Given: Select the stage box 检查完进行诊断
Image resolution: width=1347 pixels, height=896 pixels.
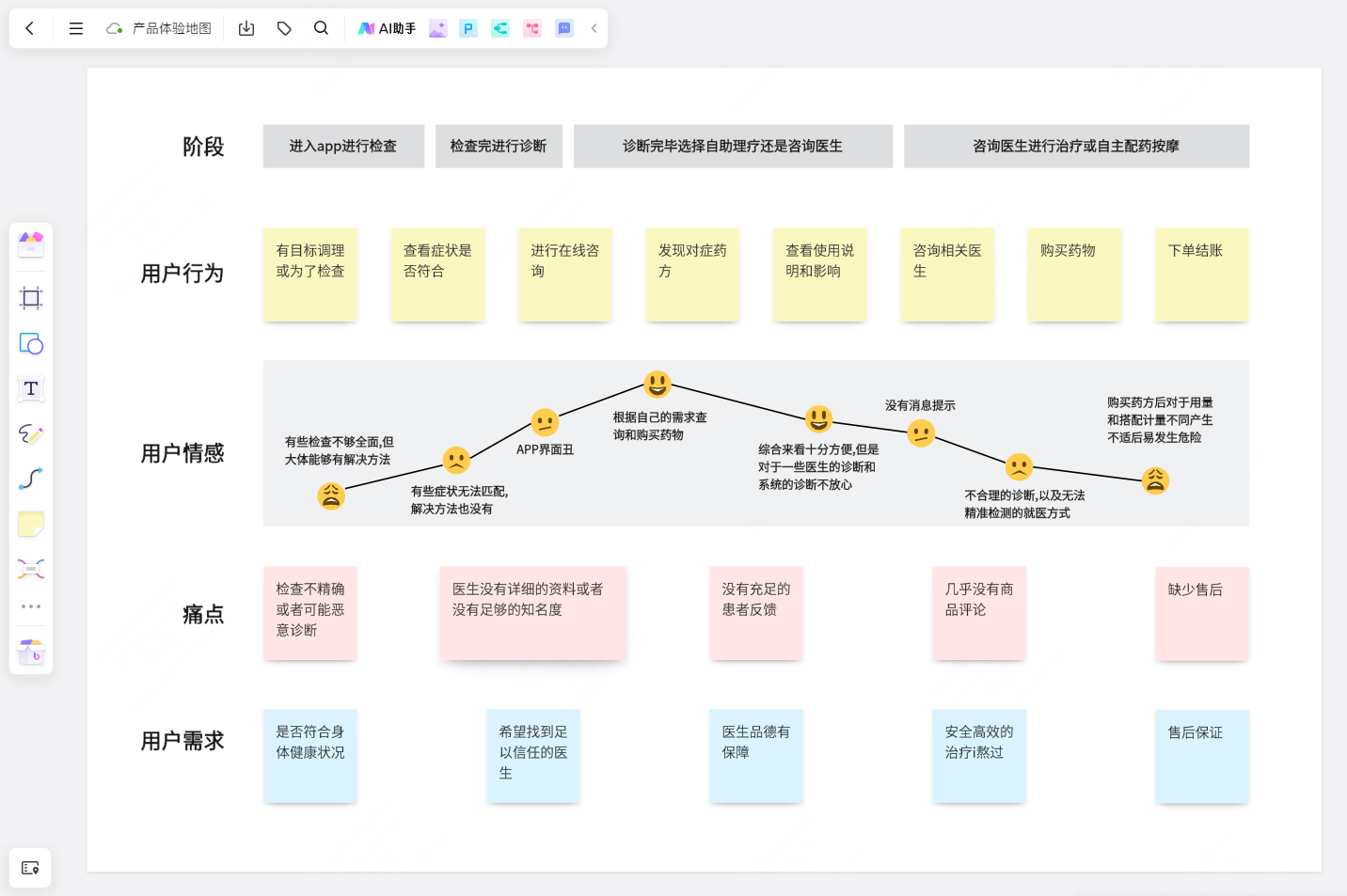Looking at the screenshot, I should coord(499,146).
